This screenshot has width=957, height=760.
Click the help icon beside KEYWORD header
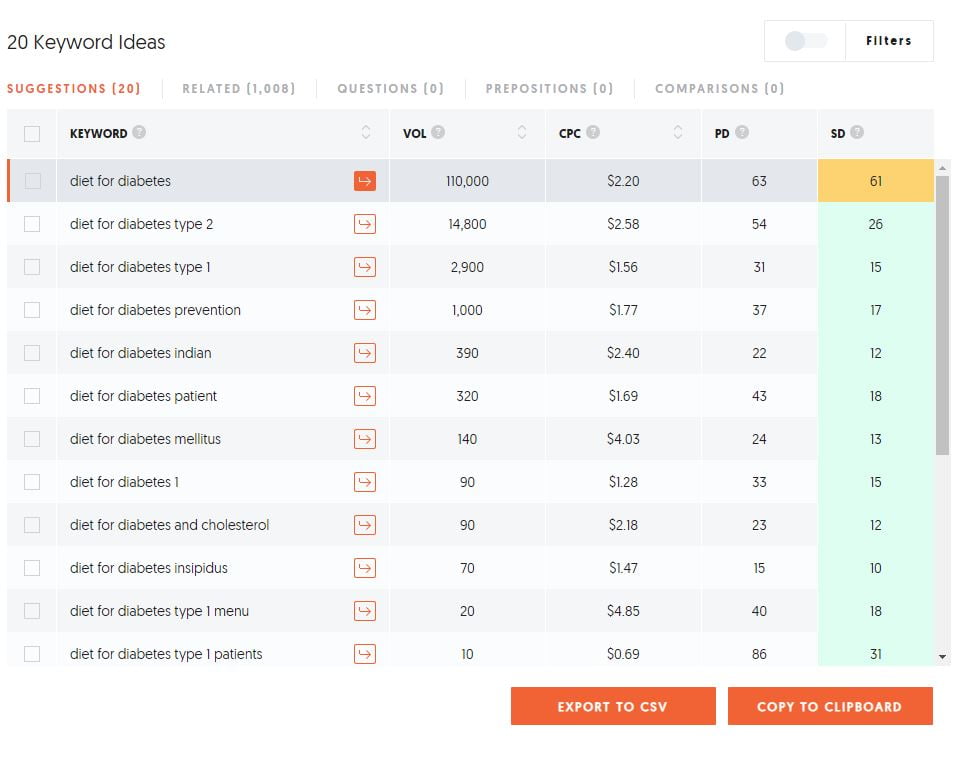(x=139, y=133)
